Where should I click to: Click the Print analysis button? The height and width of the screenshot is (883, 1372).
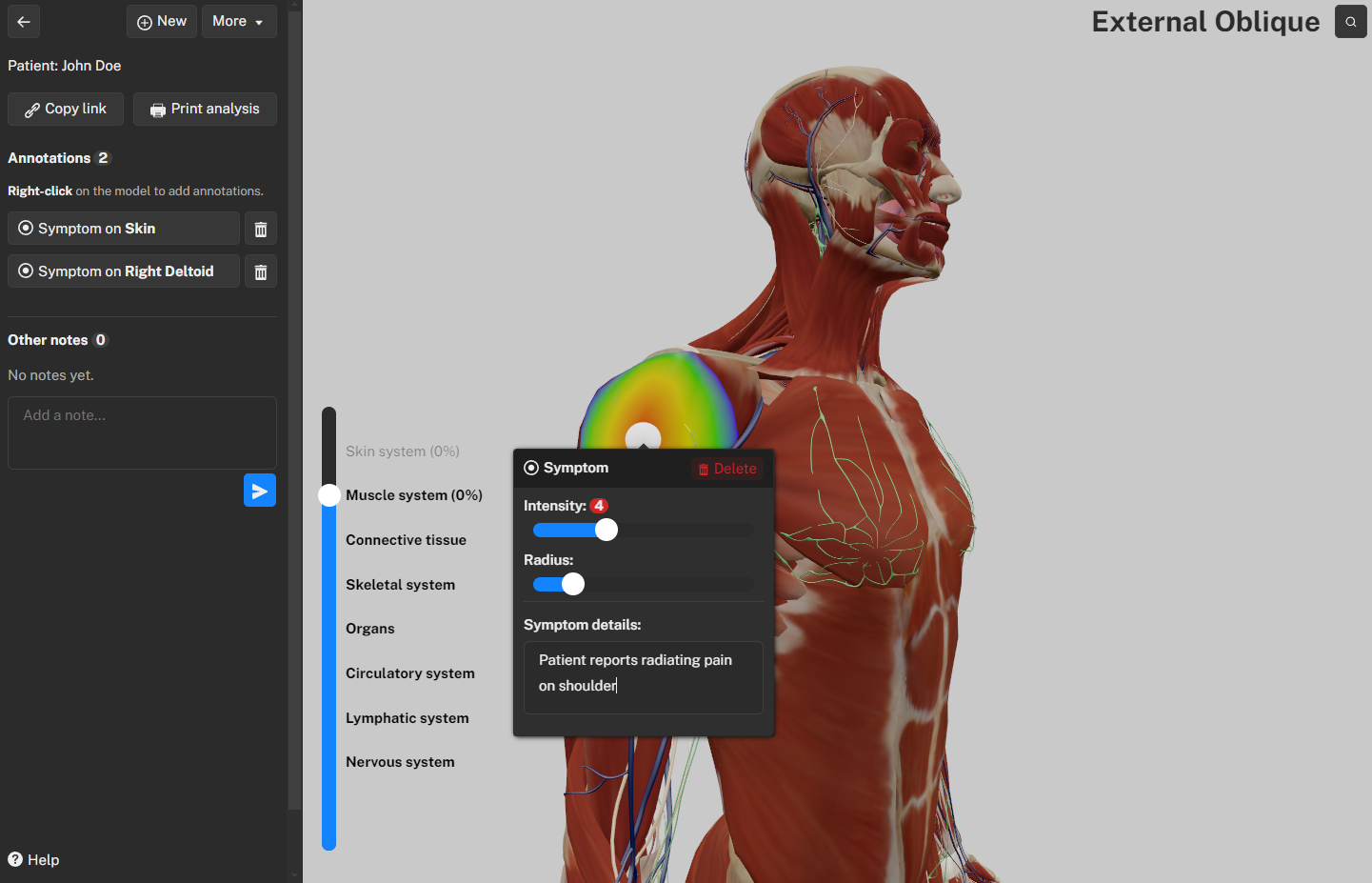click(205, 109)
